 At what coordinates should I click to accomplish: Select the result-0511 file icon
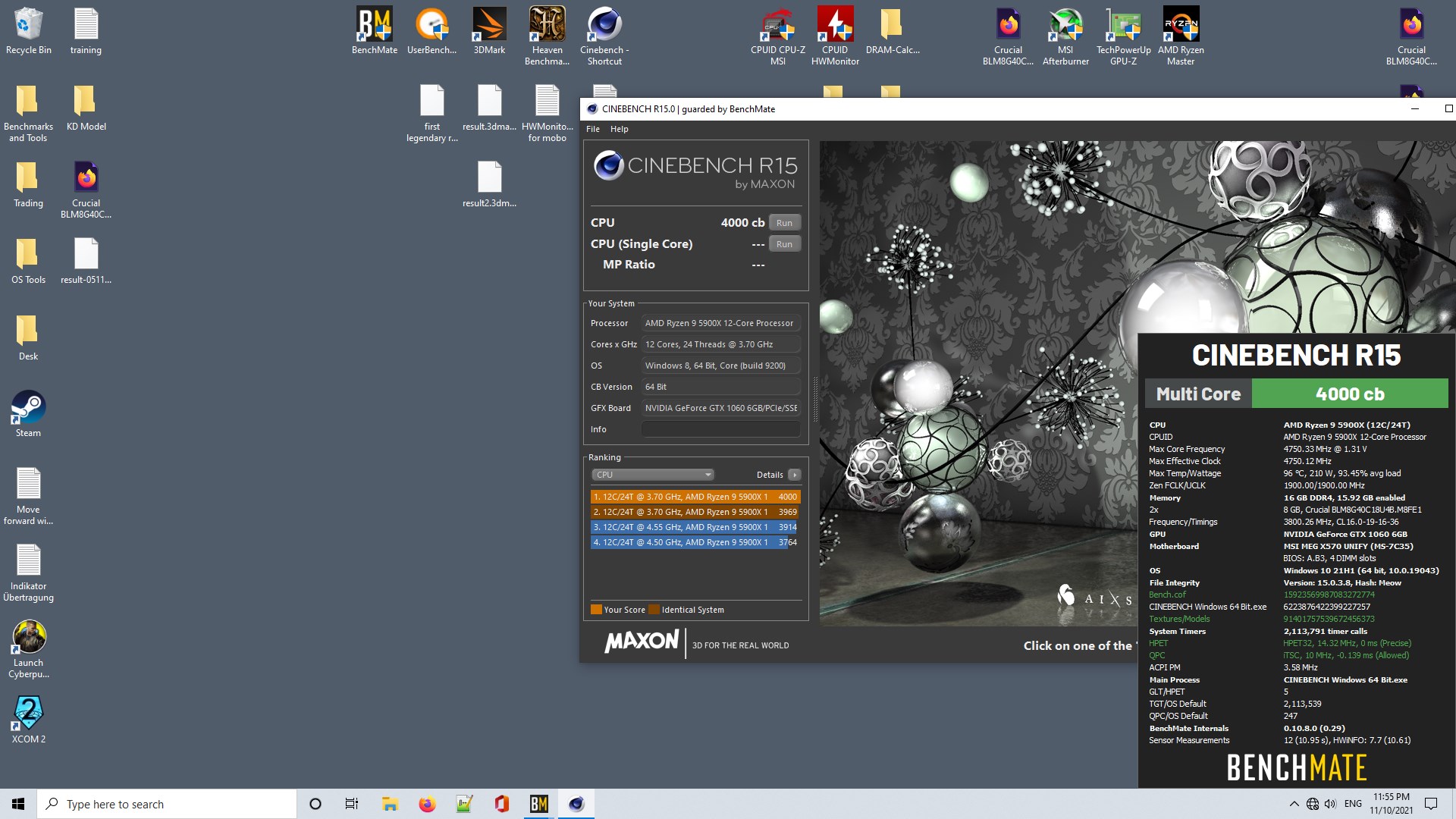(x=86, y=261)
